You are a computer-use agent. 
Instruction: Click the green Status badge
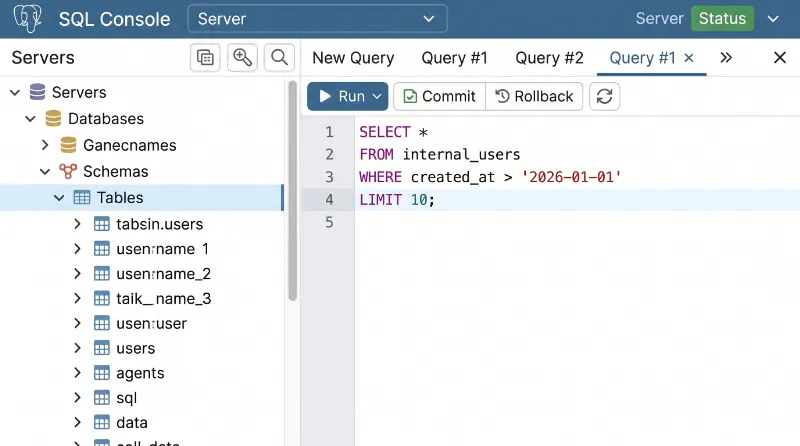coord(722,18)
